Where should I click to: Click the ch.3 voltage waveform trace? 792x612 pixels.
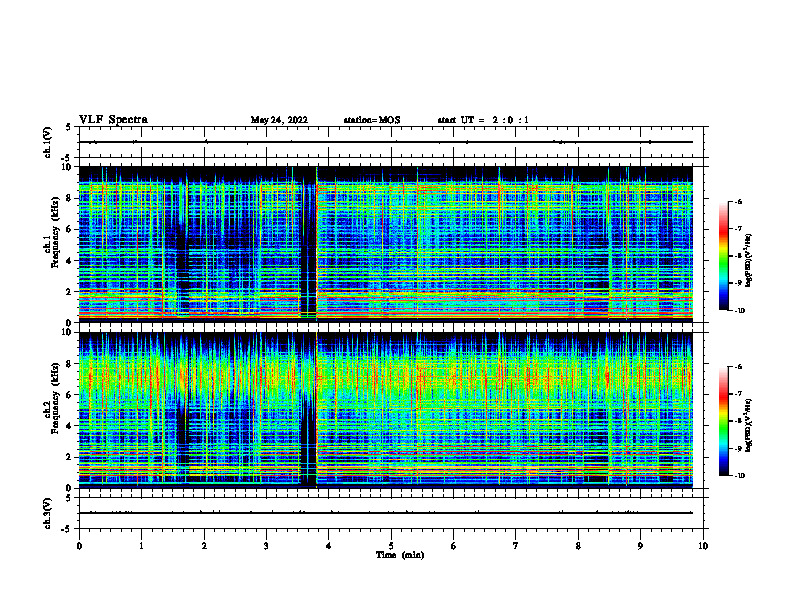point(386,513)
